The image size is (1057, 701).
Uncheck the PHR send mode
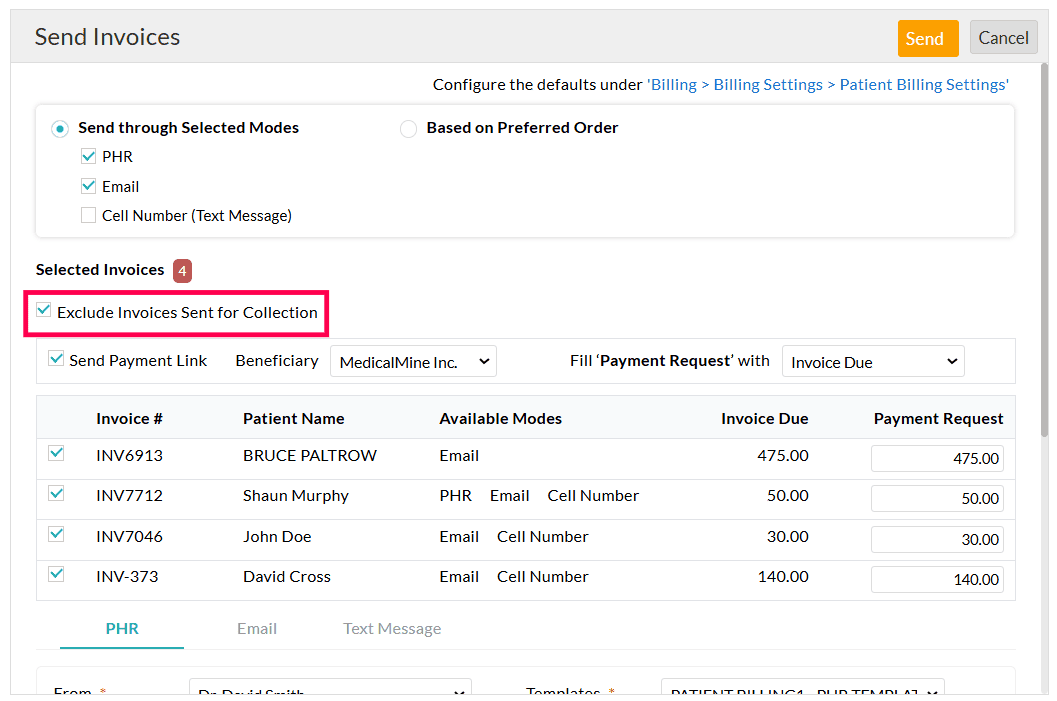[88, 156]
